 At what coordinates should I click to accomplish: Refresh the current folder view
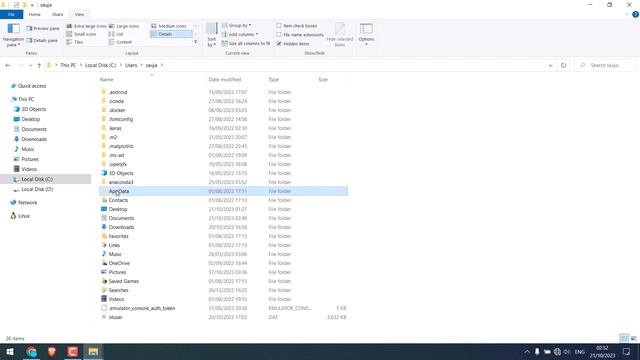[x=563, y=65]
